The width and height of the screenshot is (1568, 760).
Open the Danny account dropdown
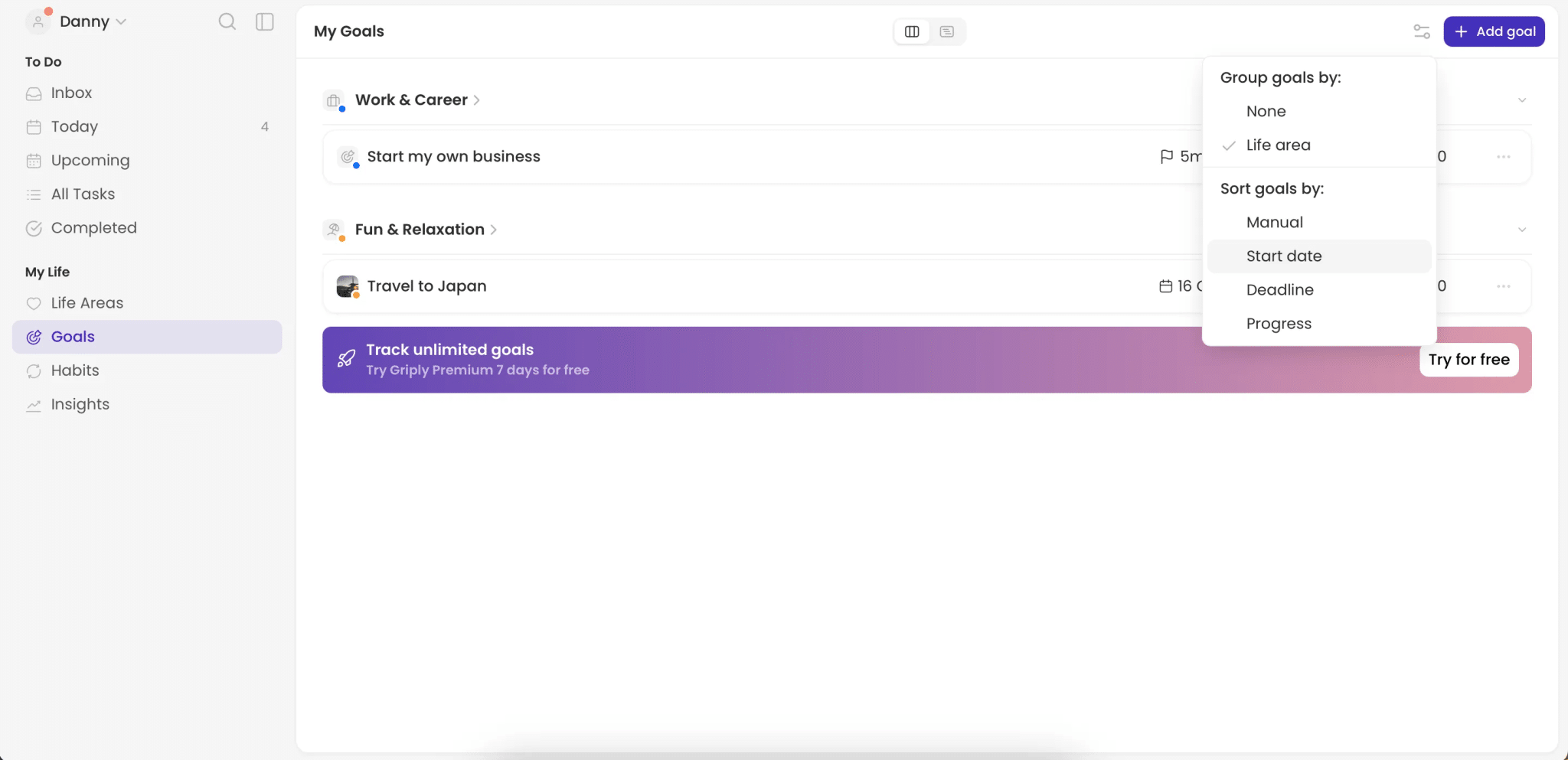(87, 21)
